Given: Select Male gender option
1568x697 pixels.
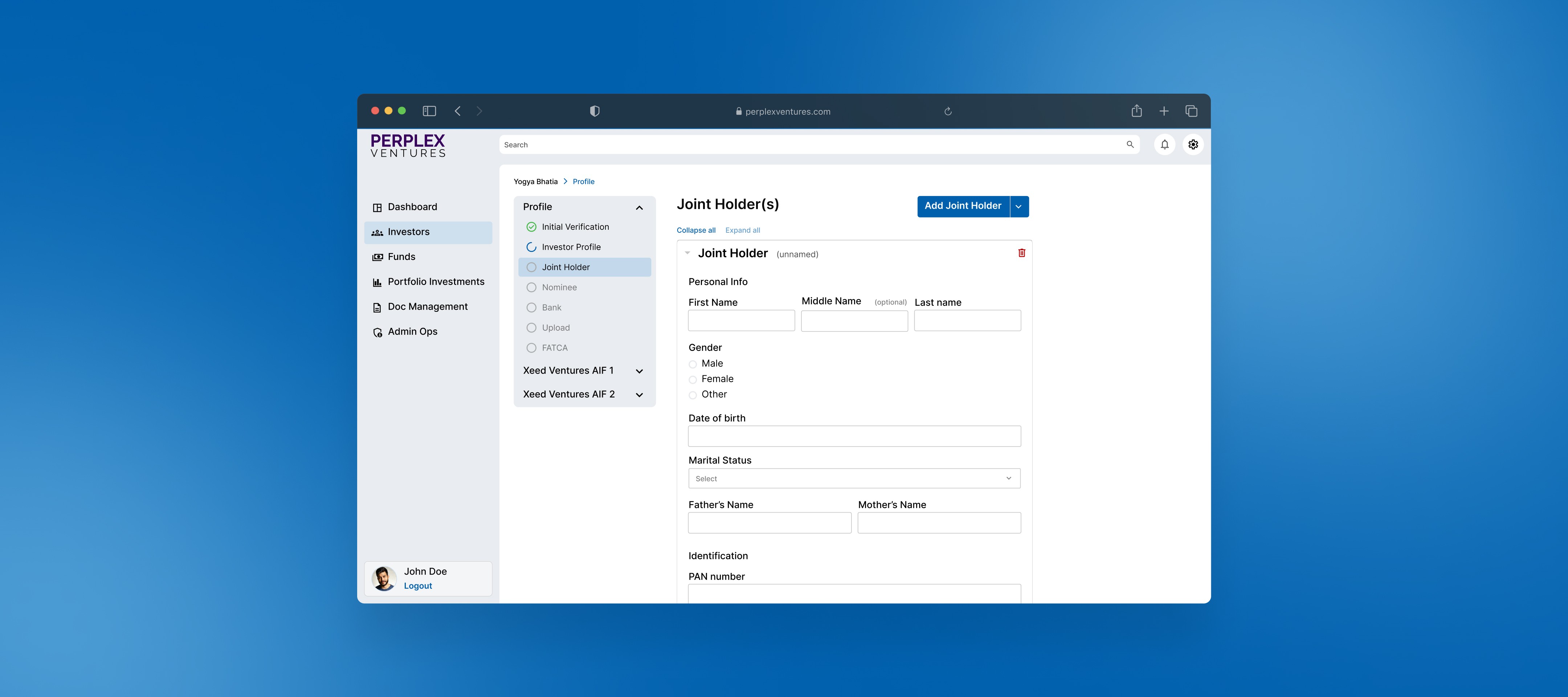Looking at the screenshot, I should [x=693, y=364].
